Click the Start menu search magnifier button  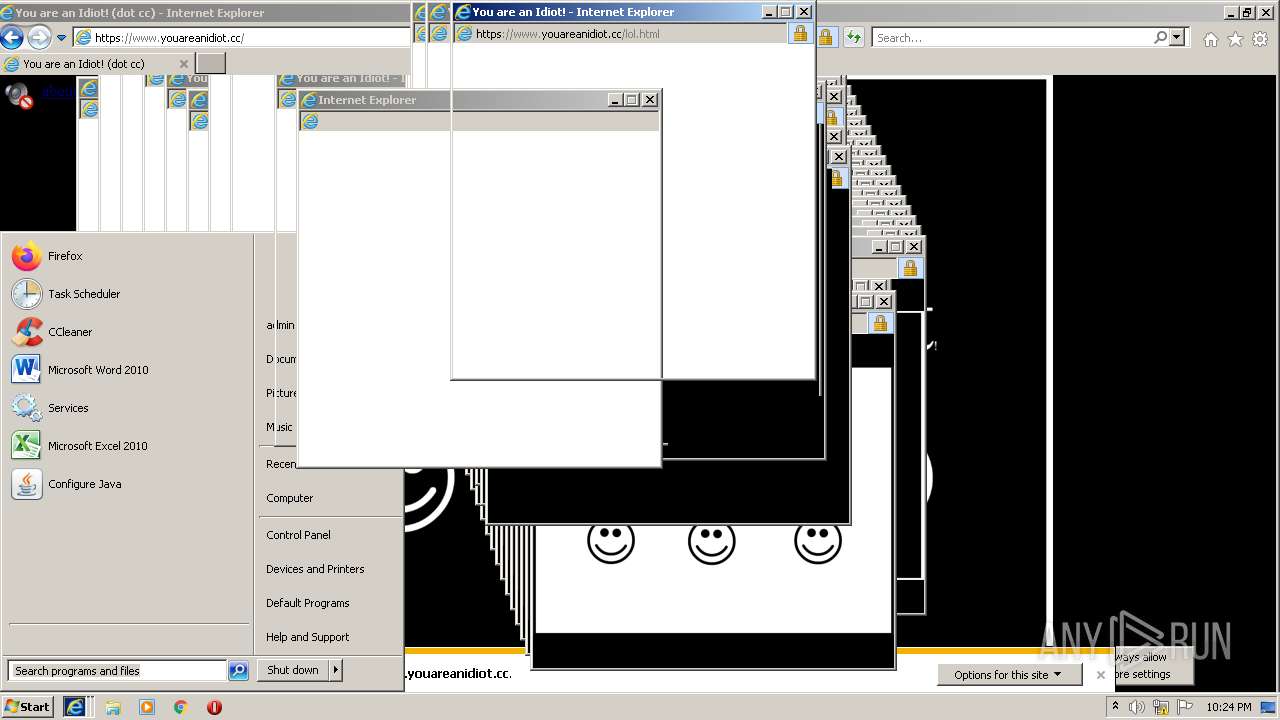[x=238, y=671]
